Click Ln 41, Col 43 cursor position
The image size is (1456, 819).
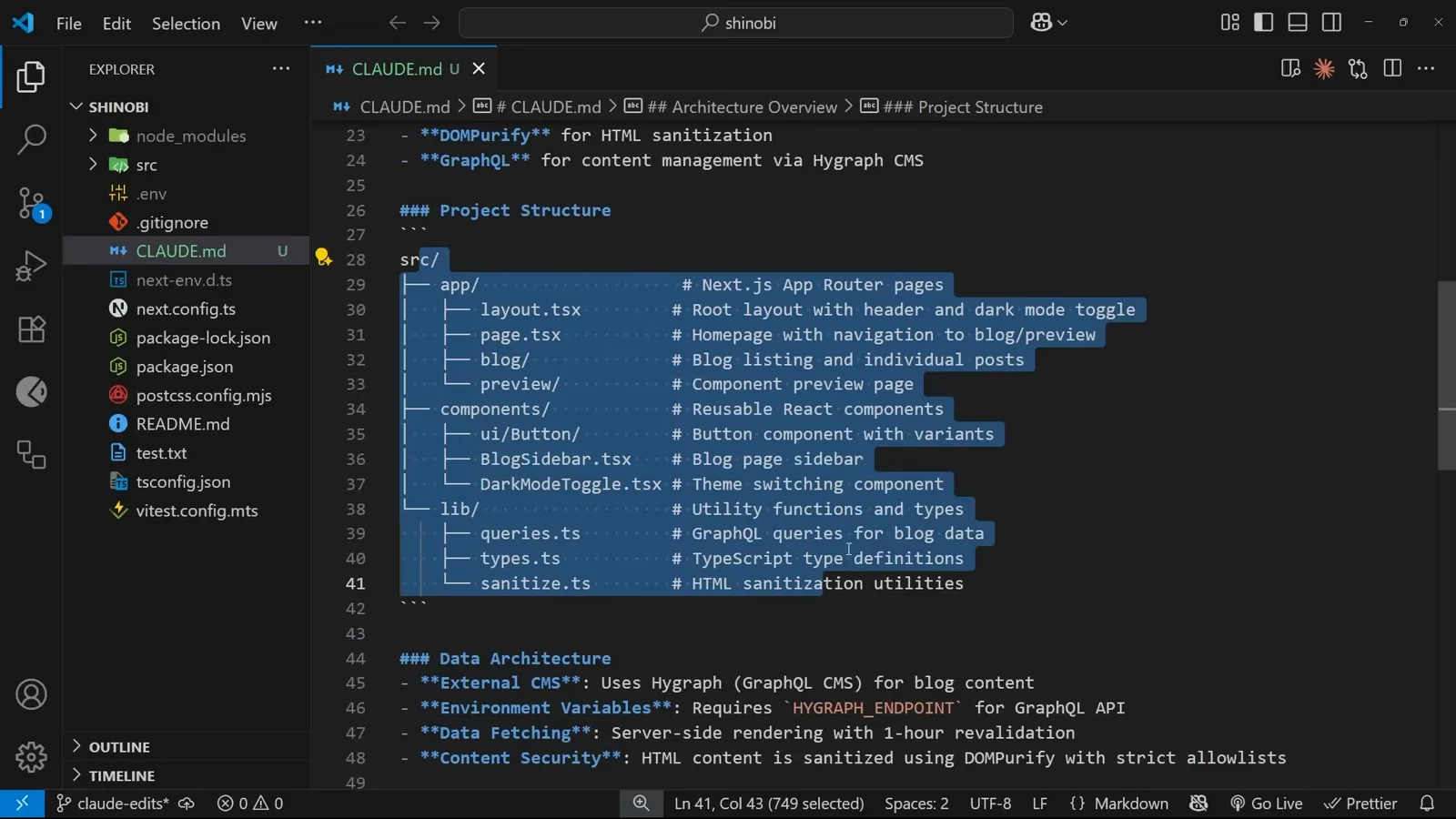(769, 804)
